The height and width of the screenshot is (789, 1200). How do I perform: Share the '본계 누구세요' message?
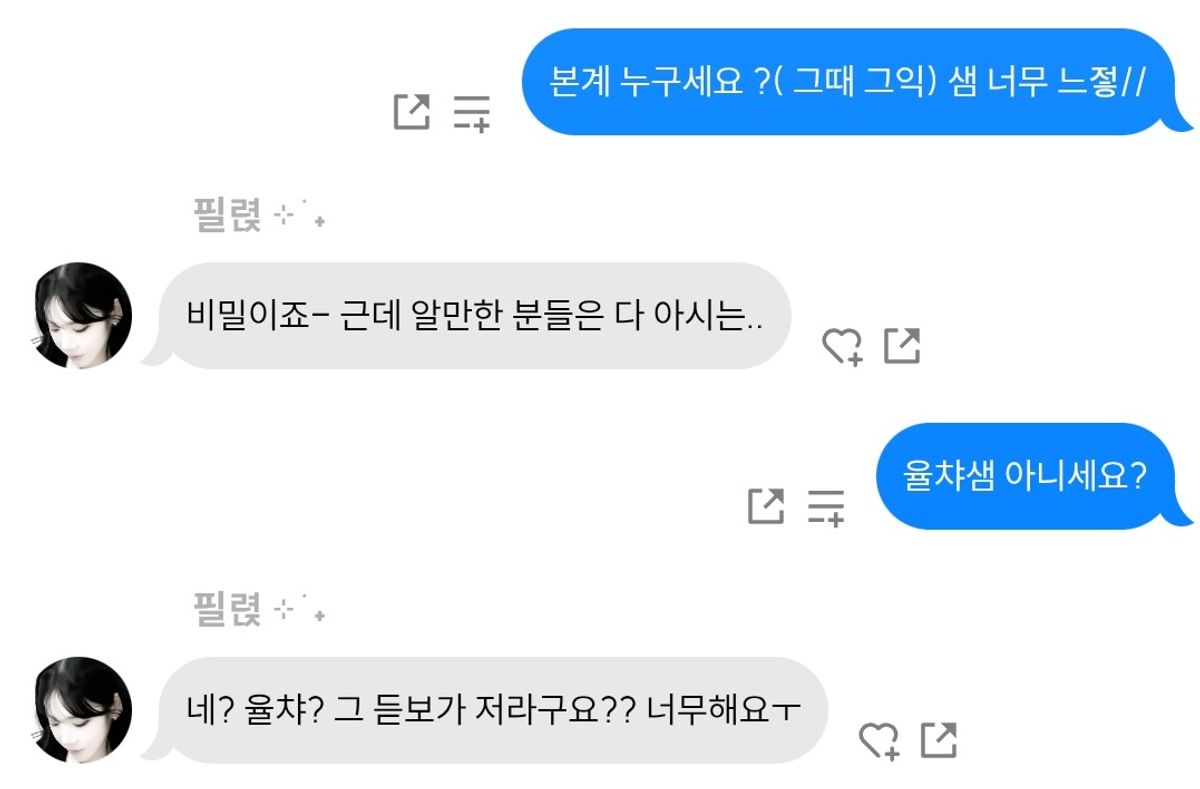point(411,111)
